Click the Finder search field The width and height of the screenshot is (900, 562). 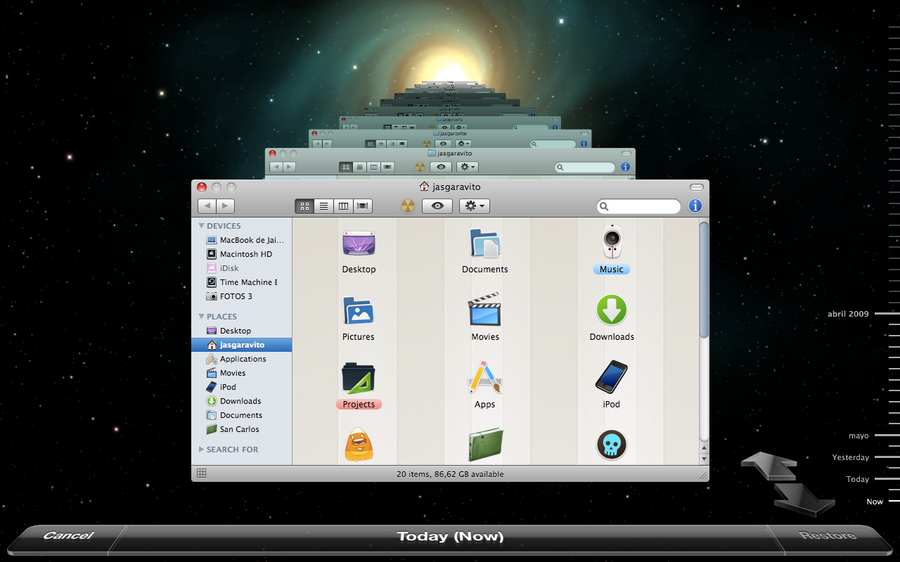638,206
